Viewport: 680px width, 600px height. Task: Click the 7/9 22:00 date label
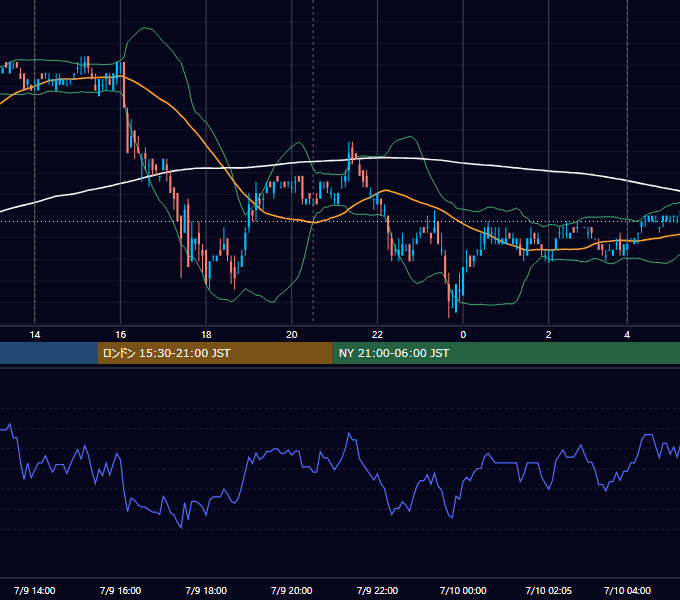[x=377, y=590]
